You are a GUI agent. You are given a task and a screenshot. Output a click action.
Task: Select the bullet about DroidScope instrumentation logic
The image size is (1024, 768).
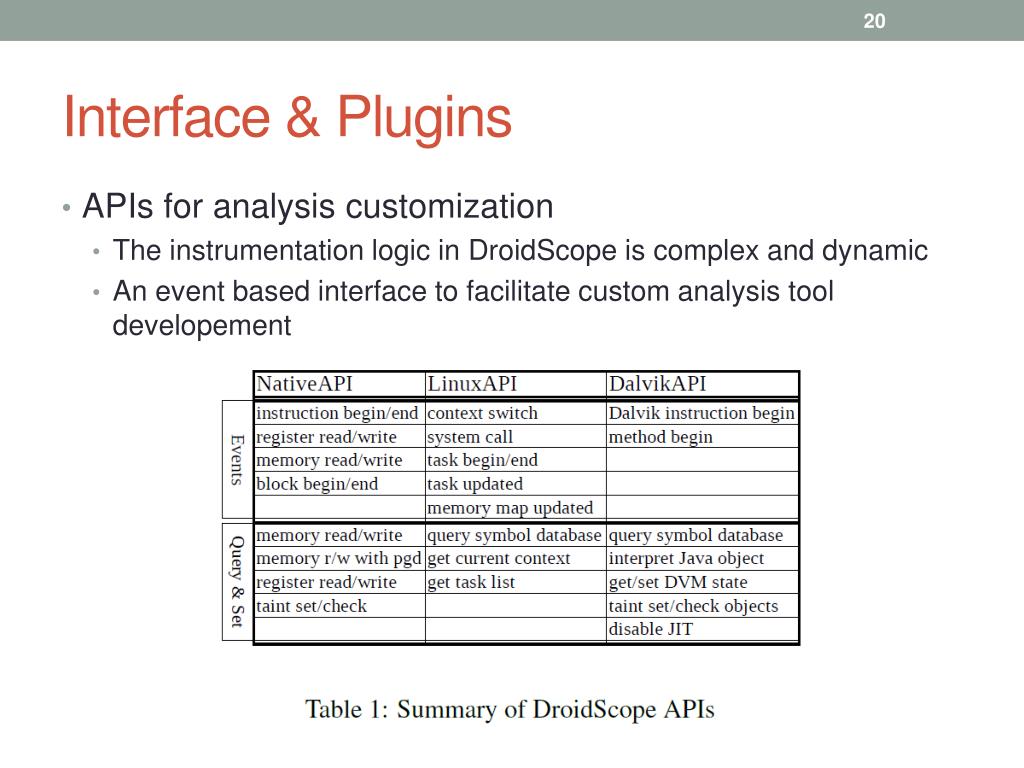pos(520,251)
